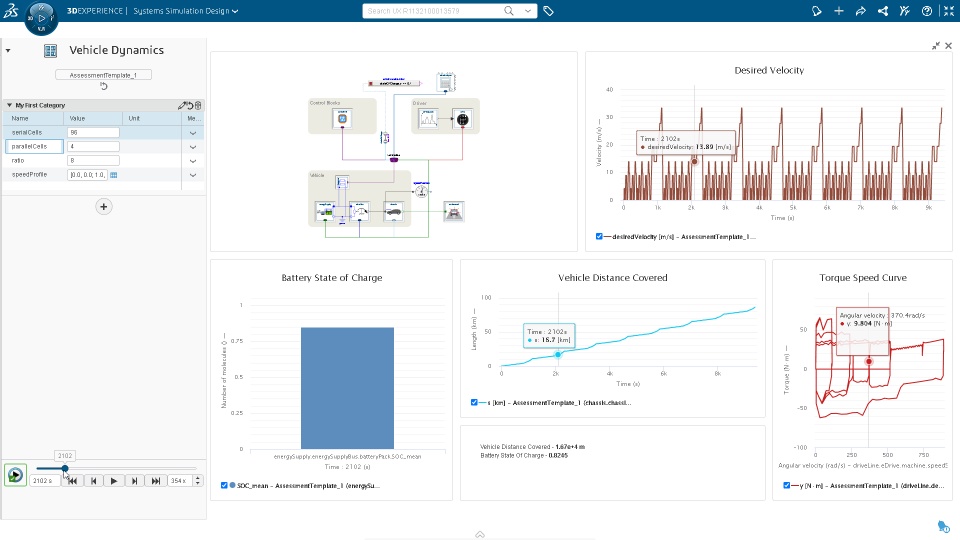Expand the search options chevron
This screenshot has width=960, height=540.
tap(527, 11)
